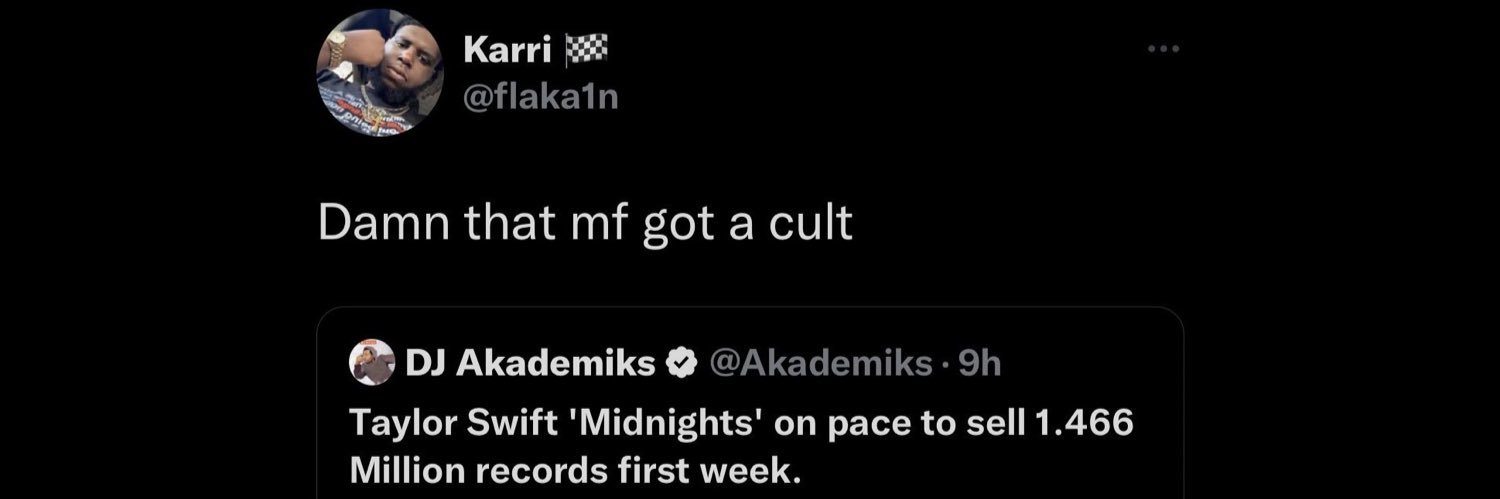Image resolution: width=1500 pixels, height=499 pixels.
Task: Open DJ Akademiks' small avatar
Action: (x=371, y=362)
